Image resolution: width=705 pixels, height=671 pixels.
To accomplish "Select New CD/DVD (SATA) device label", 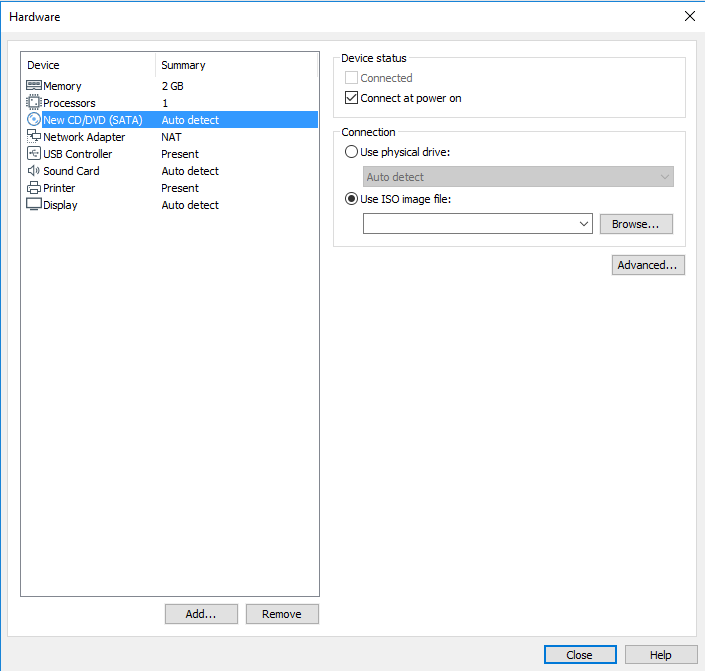I will tap(93, 120).
